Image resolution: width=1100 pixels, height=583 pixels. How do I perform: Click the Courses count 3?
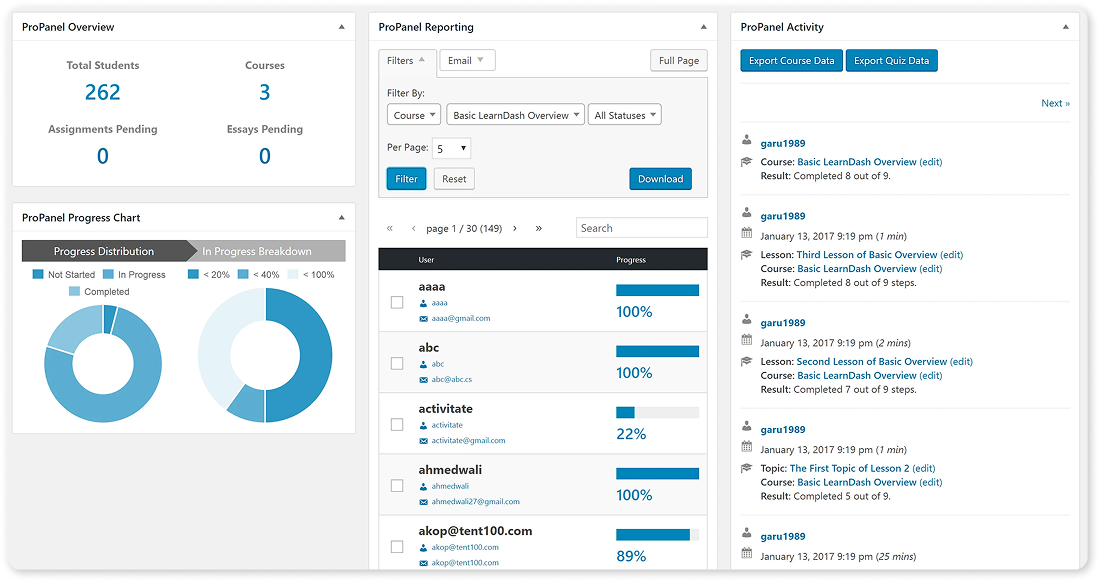tap(264, 92)
